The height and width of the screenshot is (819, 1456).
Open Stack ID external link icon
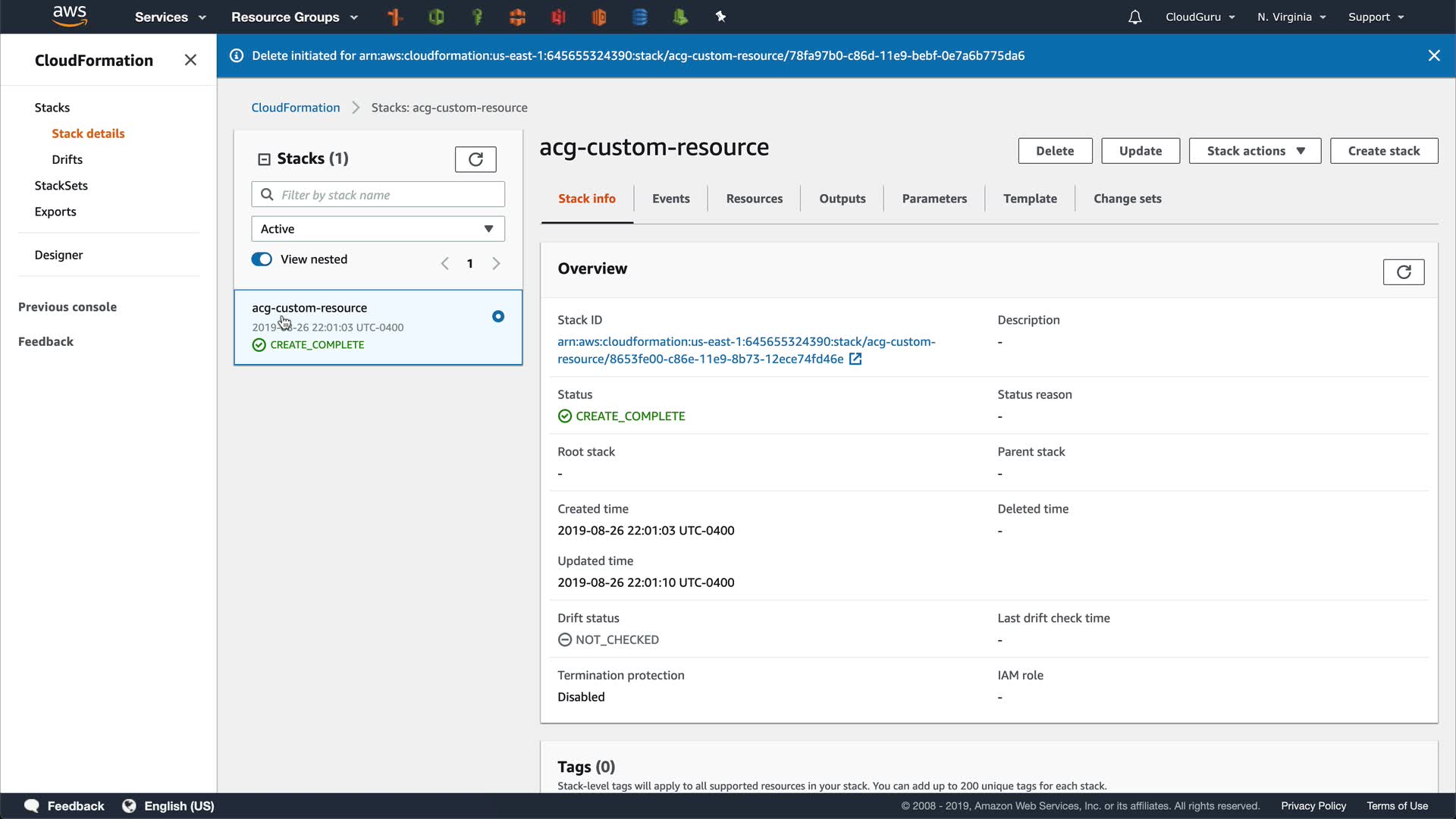coord(855,359)
